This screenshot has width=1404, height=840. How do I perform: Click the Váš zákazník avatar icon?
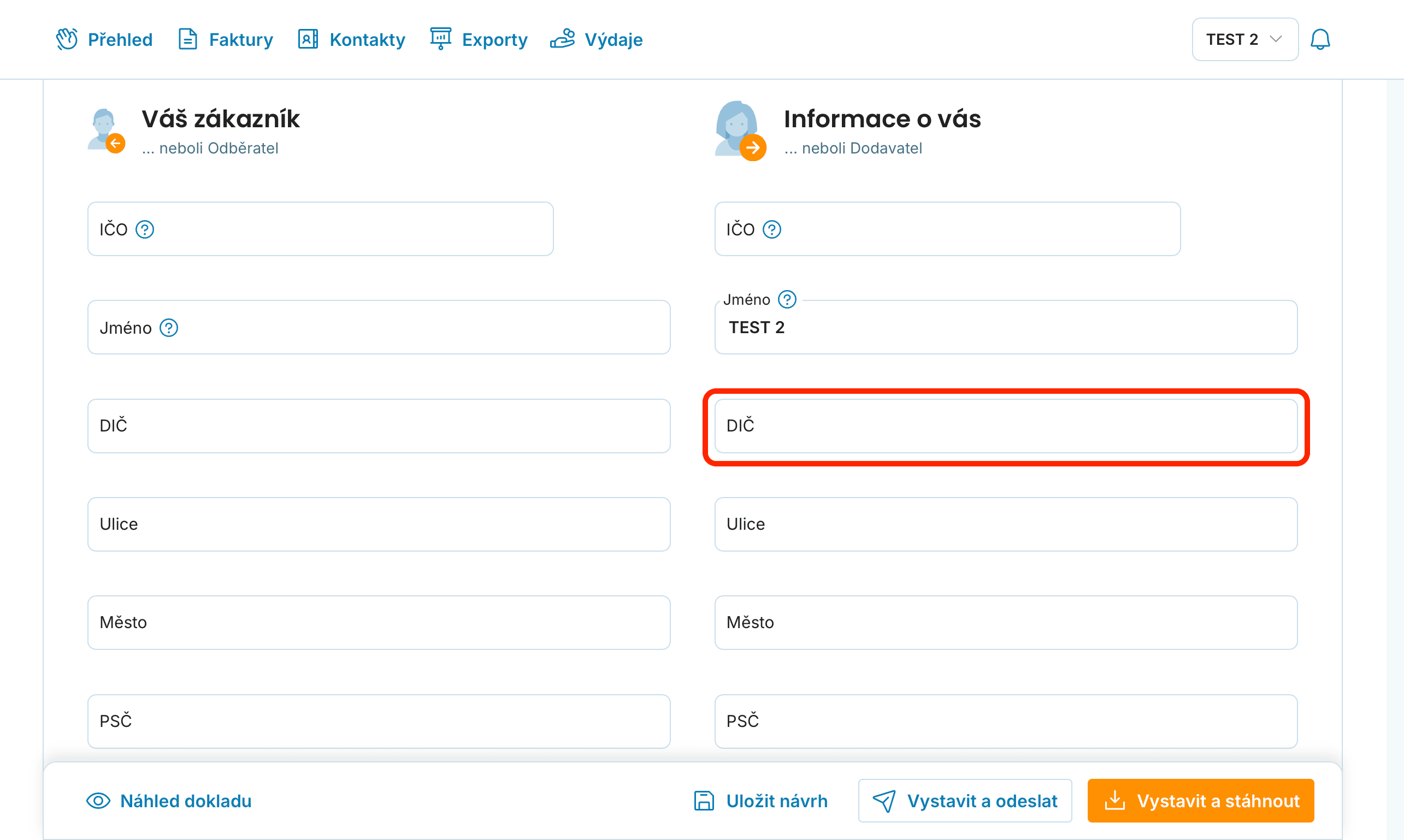point(107,131)
